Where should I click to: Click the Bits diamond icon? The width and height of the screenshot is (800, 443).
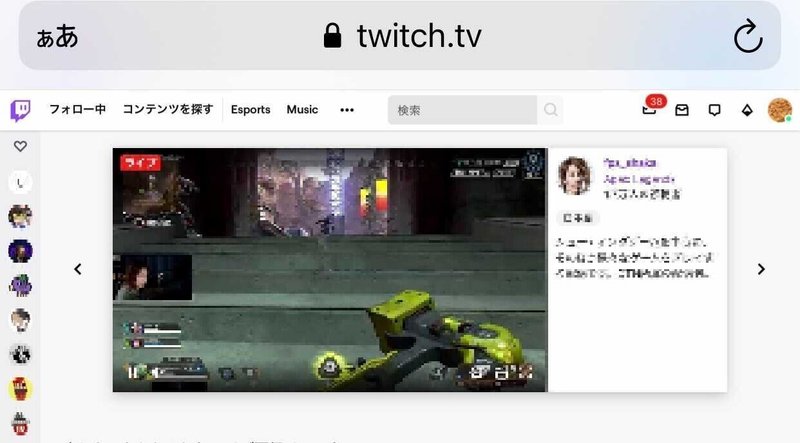747,110
